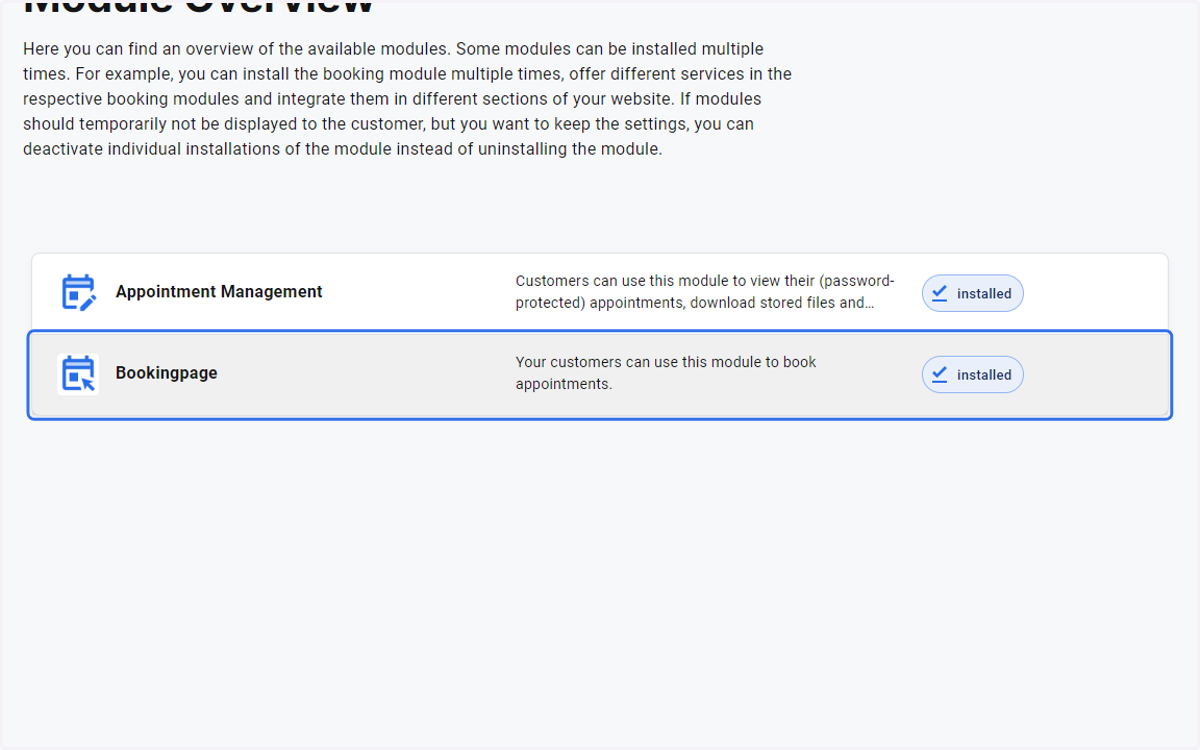Click the checkmark icon in Appointment Management badge
Screen dimensions: 1200x750
(939, 293)
